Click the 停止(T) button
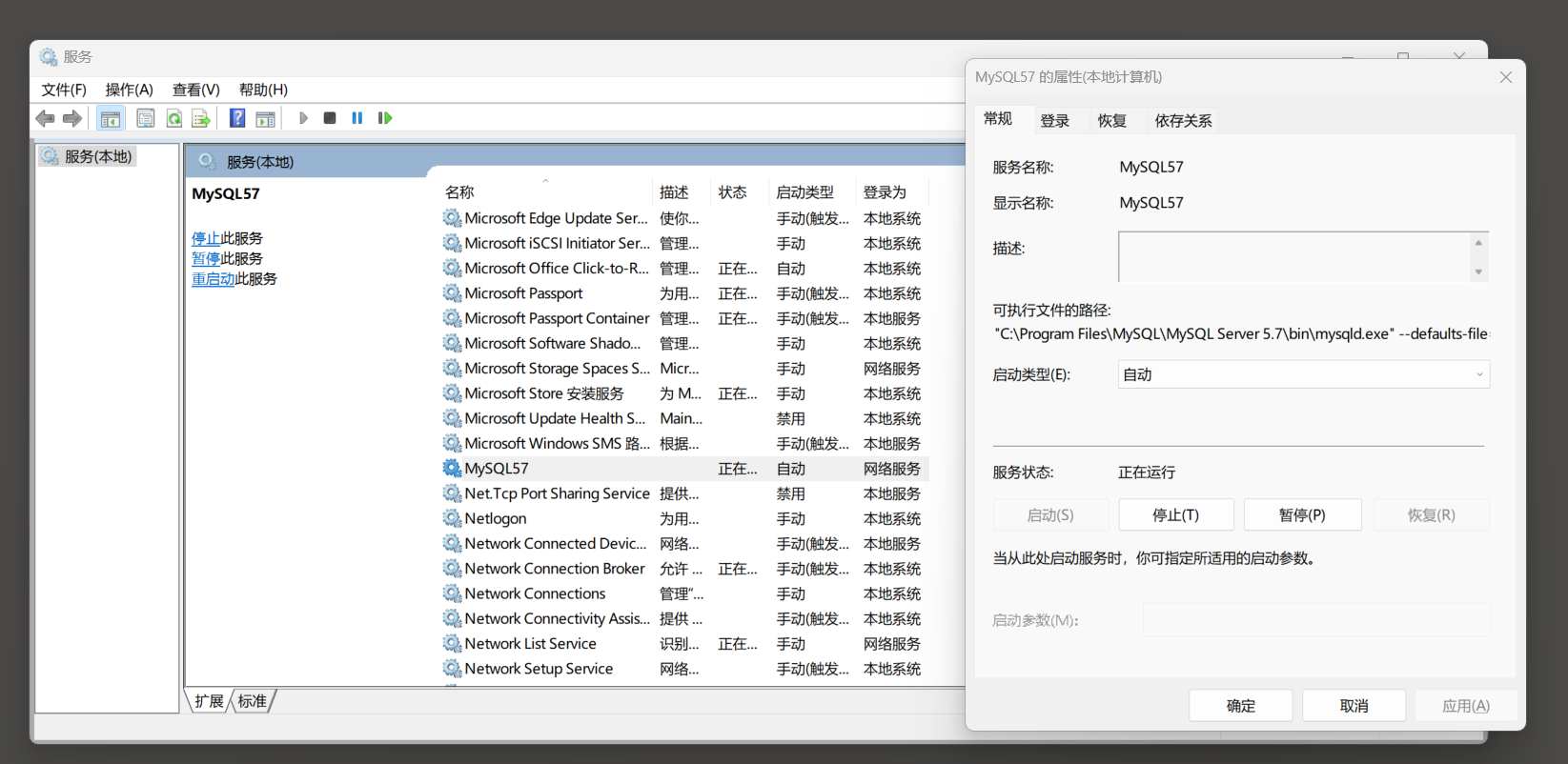 coord(1175,514)
